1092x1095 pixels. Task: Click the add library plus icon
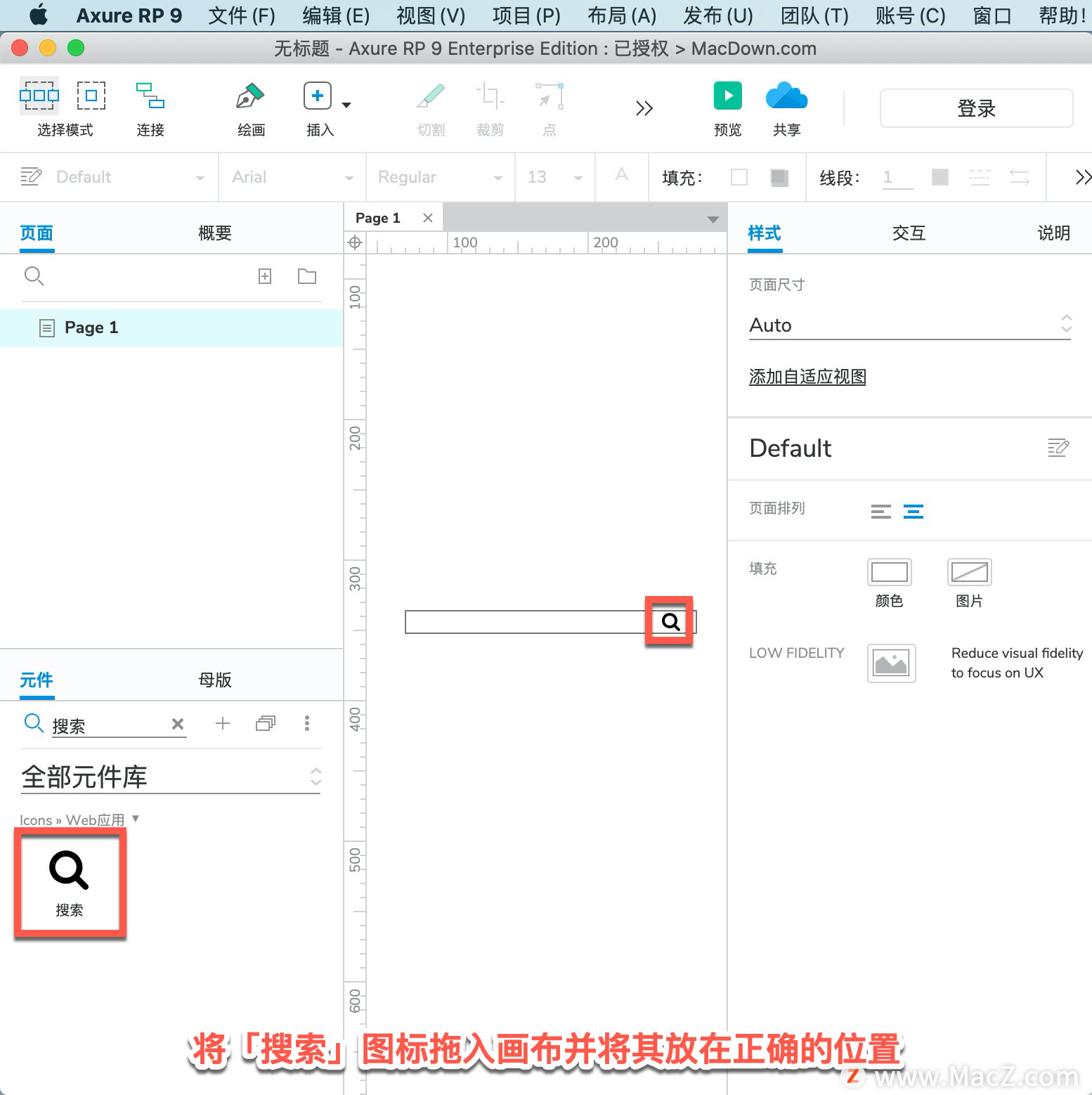[223, 723]
